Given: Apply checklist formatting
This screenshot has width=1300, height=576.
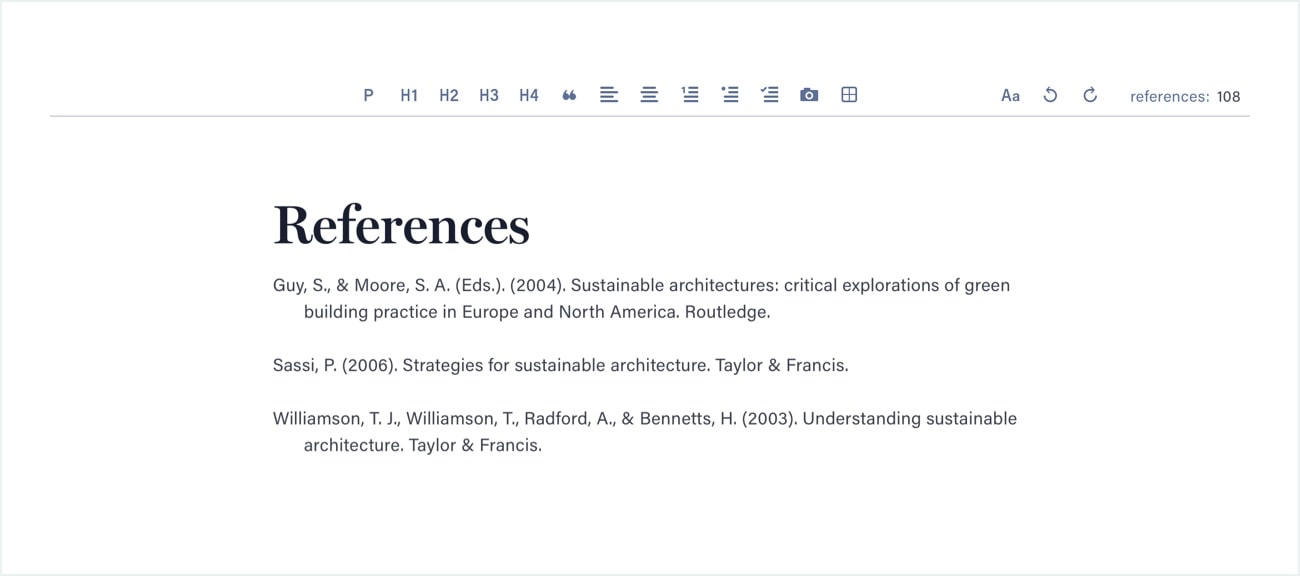Looking at the screenshot, I should click(x=769, y=94).
